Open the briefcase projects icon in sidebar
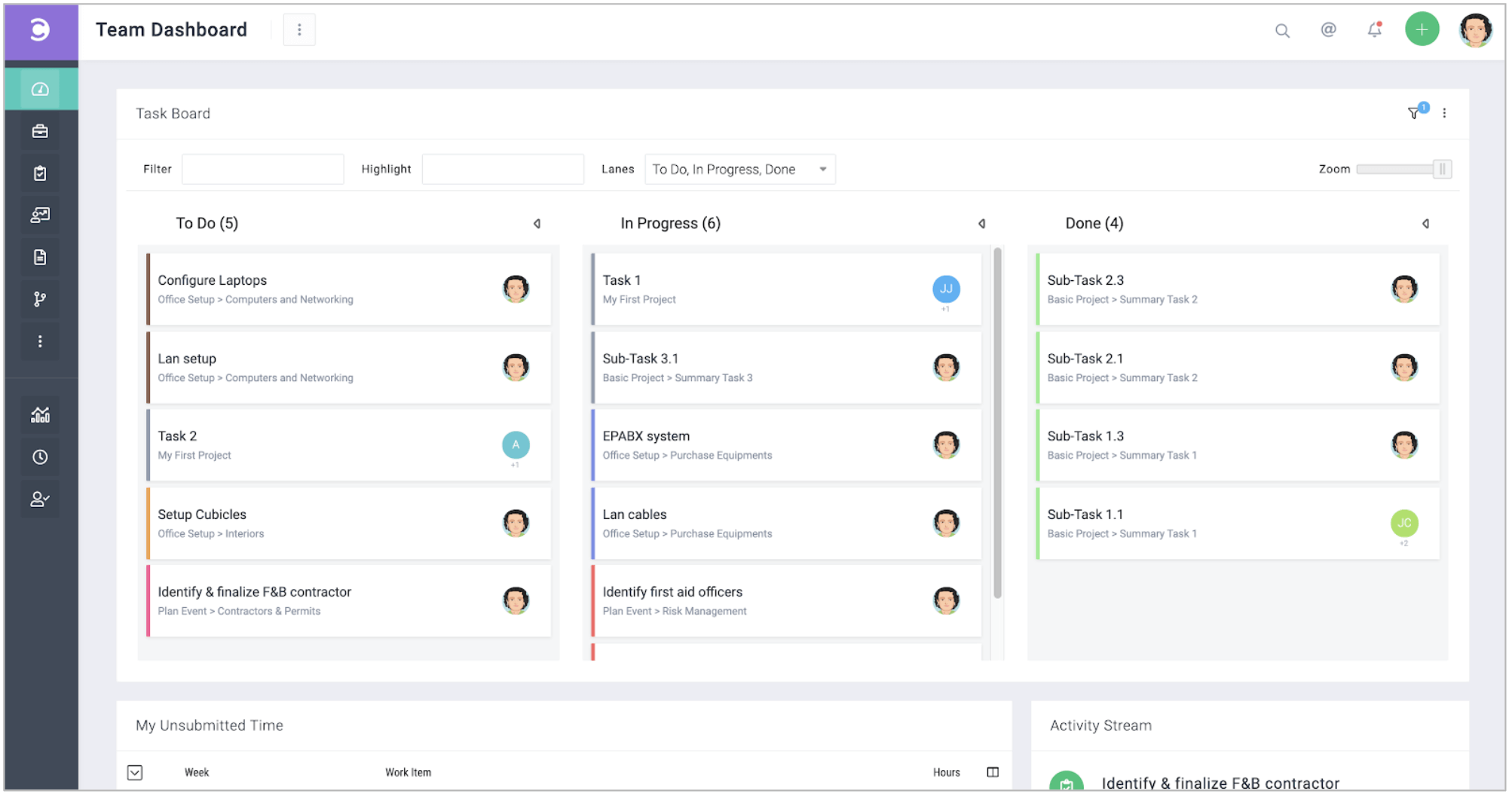The width and height of the screenshot is (1512, 797). pos(40,132)
